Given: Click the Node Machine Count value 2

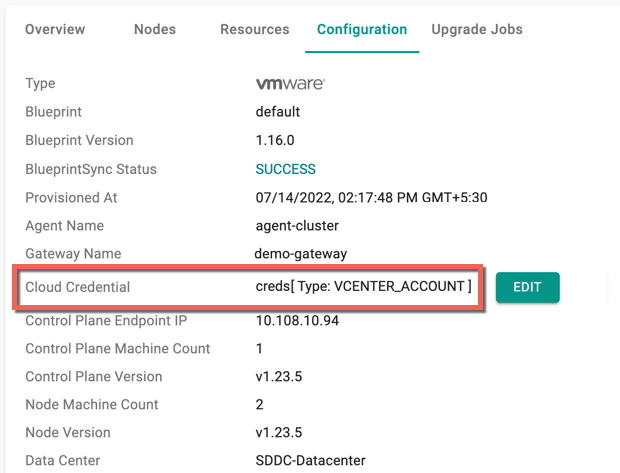Looking at the screenshot, I should point(259,405).
